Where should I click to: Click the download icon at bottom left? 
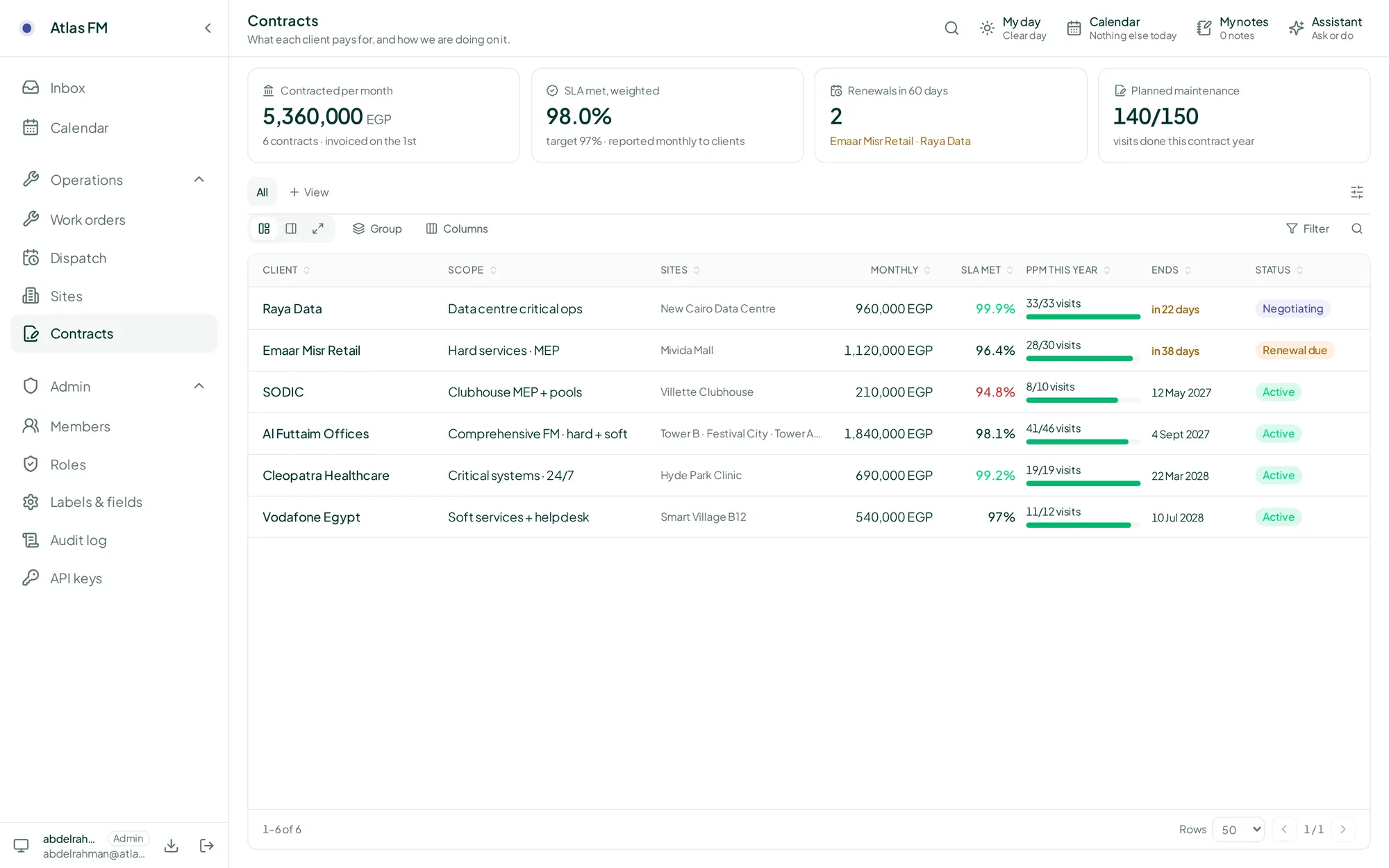pos(172,845)
